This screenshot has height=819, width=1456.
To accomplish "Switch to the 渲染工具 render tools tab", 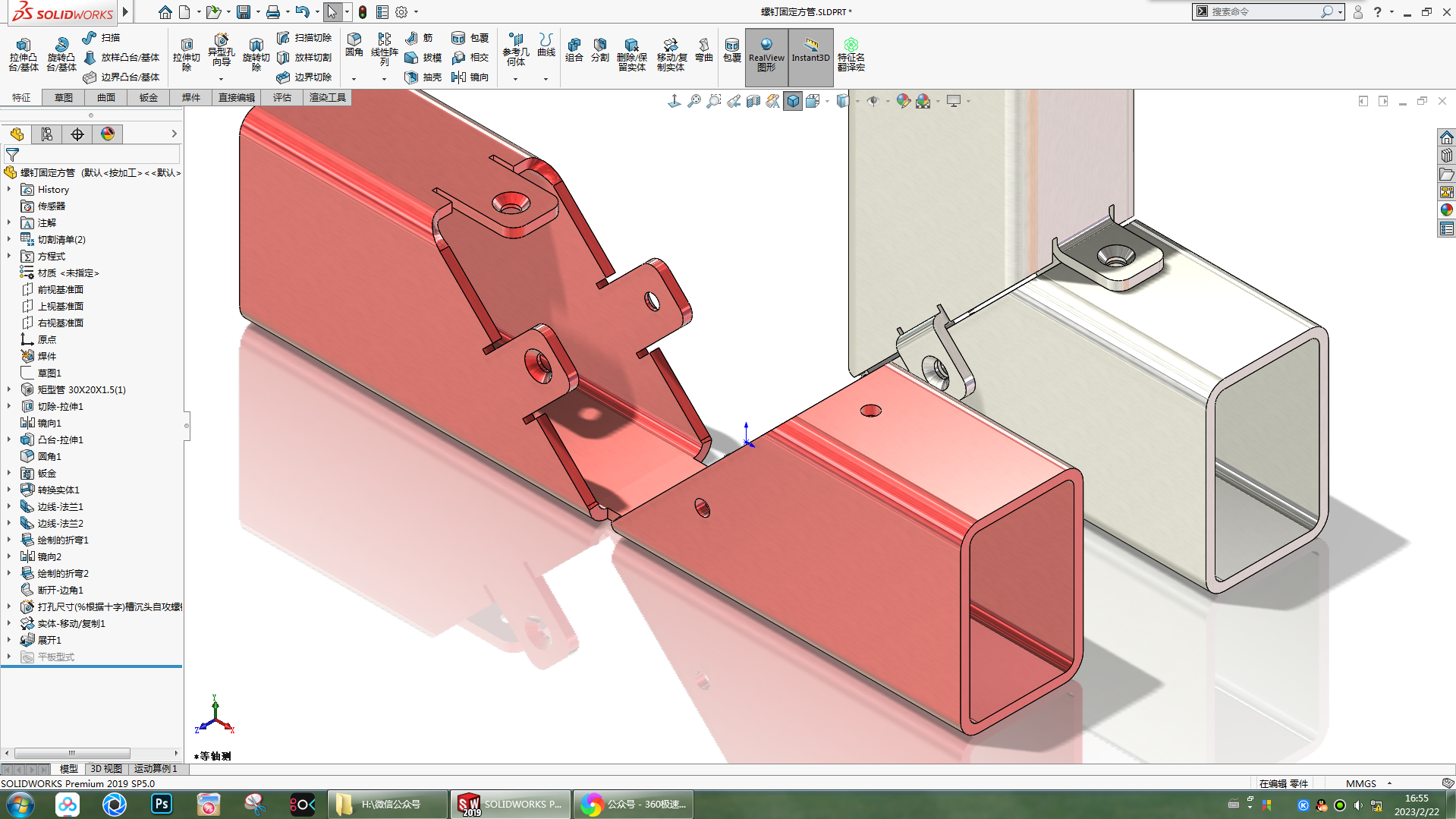I will (328, 97).
